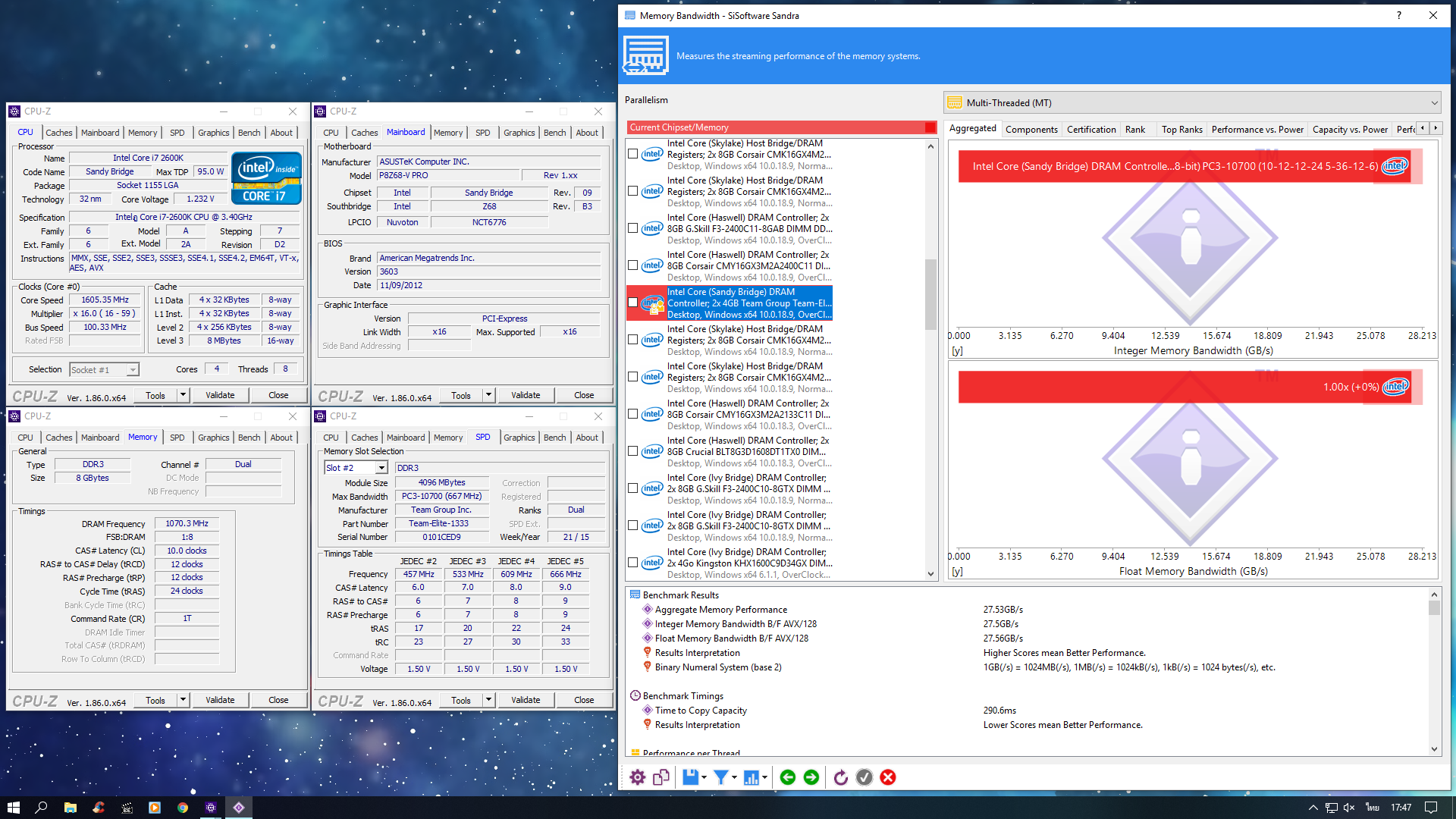1456x819 pixels.
Task: Click Validate in the SPD CPU-Z window
Action: (525, 700)
